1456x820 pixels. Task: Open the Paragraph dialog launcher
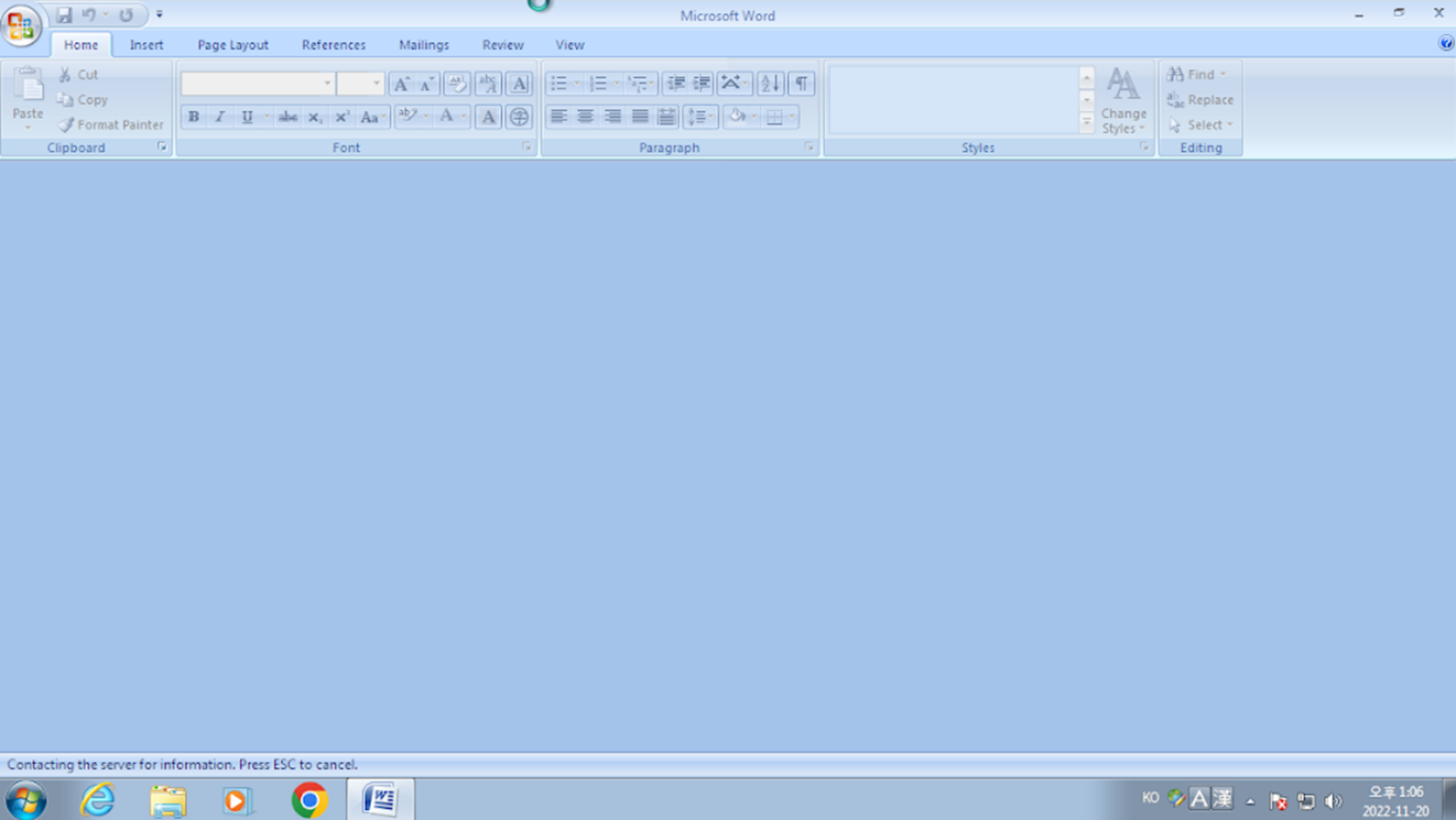coord(809,147)
